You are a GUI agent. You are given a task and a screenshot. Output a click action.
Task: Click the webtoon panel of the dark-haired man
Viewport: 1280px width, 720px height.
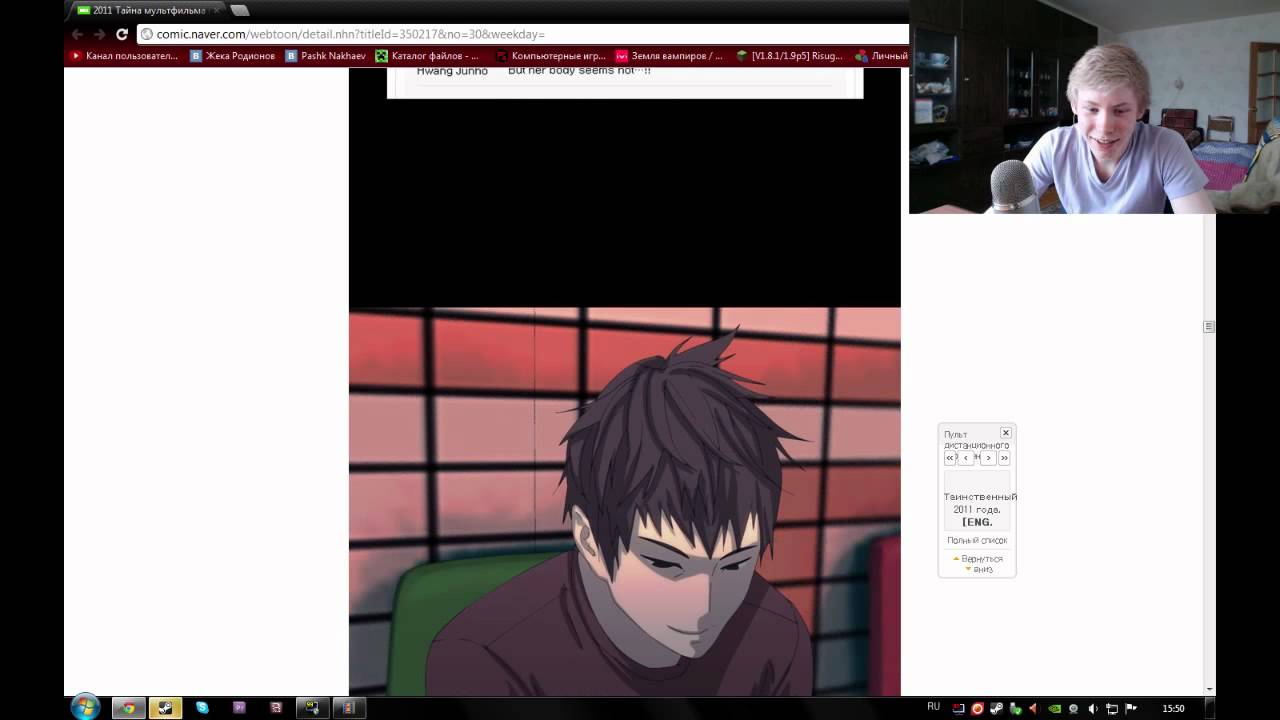[625, 501]
